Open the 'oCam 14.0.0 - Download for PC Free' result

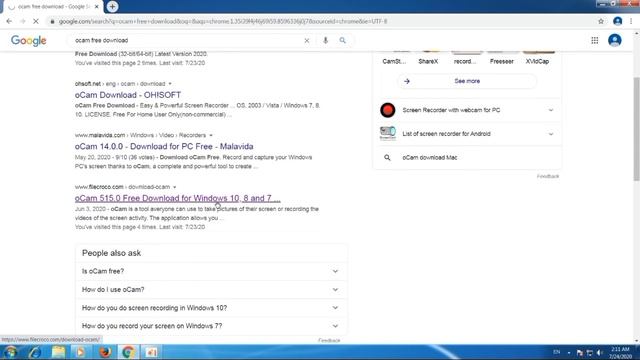pyautogui.click(x=164, y=146)
